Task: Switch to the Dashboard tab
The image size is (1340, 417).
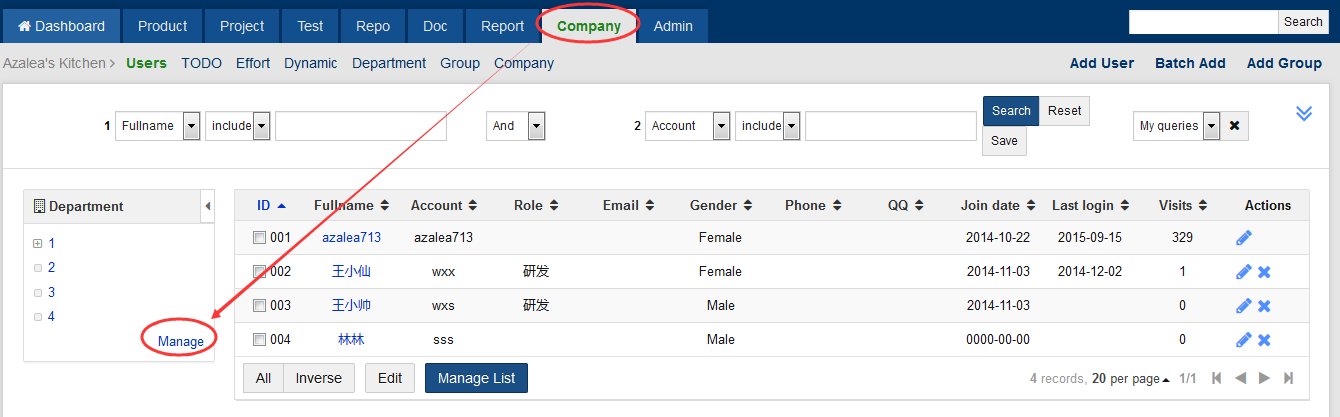Action: coord(62,26)
